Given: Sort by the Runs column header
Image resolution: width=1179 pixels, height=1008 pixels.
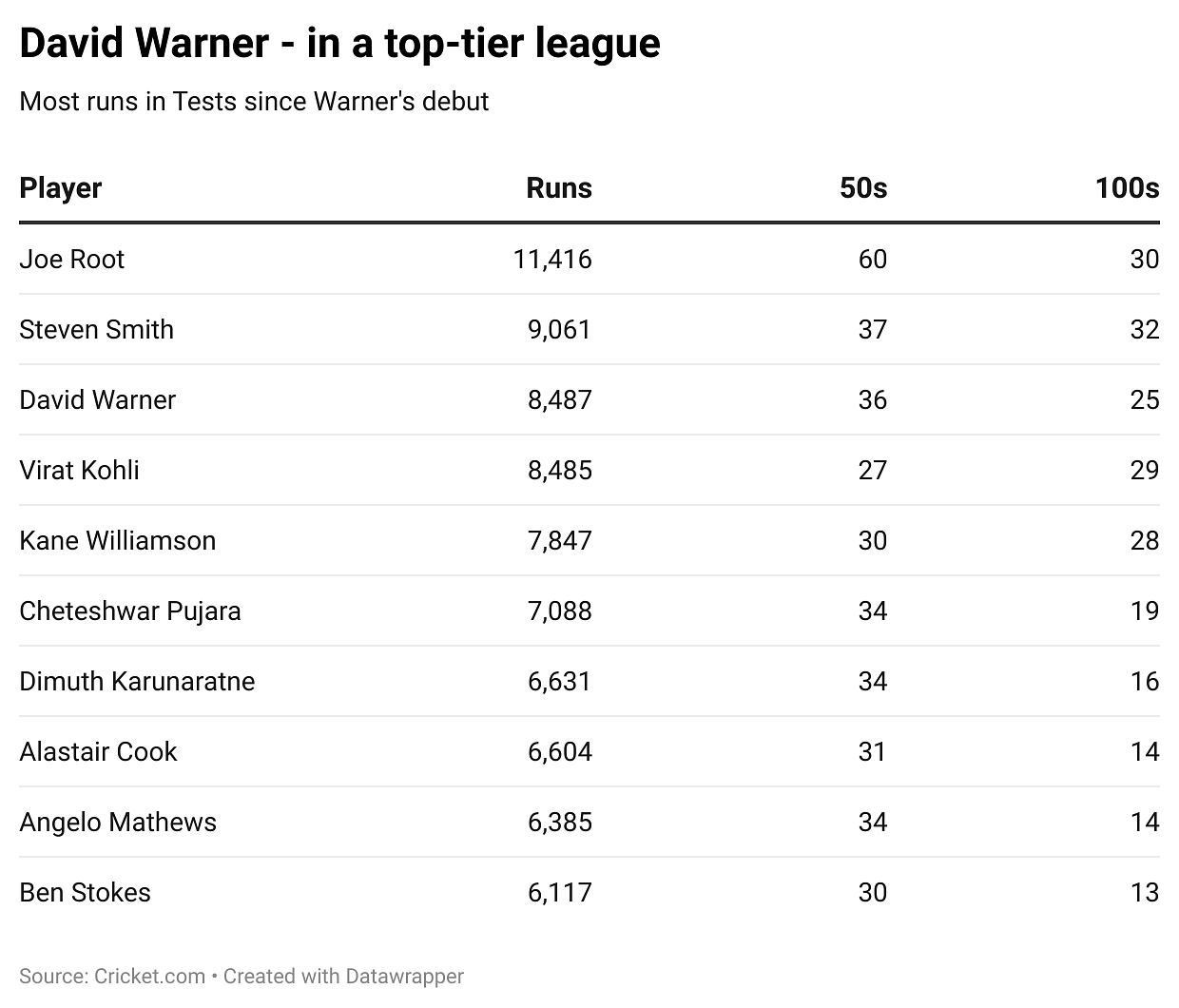Looking at the screenshot, I should pyautogui.click(x=558, y=188).
